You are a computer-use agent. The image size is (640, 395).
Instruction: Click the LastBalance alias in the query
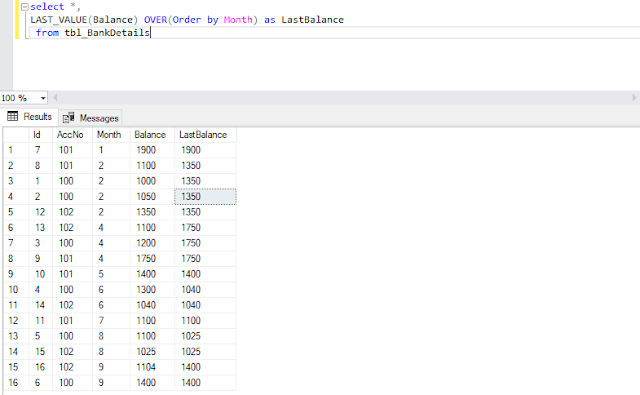(x=313, y=20)
